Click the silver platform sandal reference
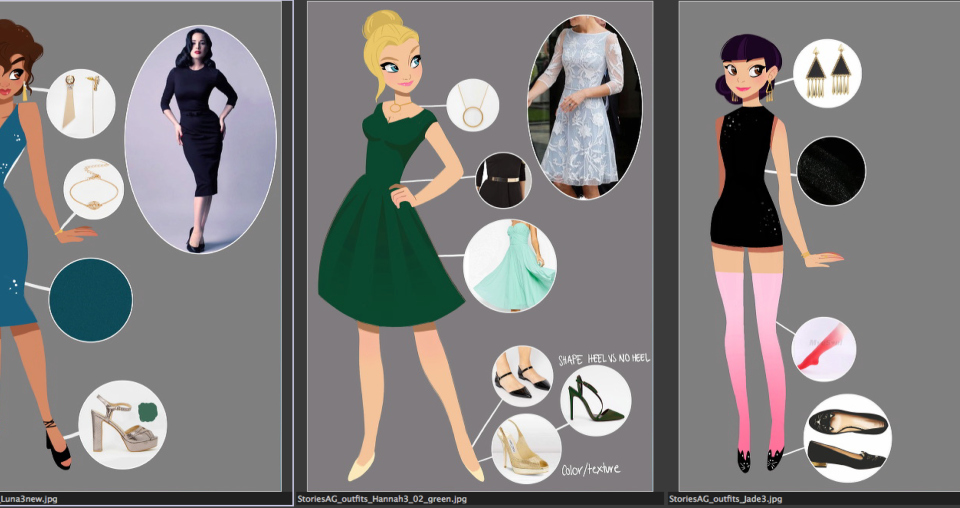The height and width of the screenshot is (508, 960). tap(122, 424)
